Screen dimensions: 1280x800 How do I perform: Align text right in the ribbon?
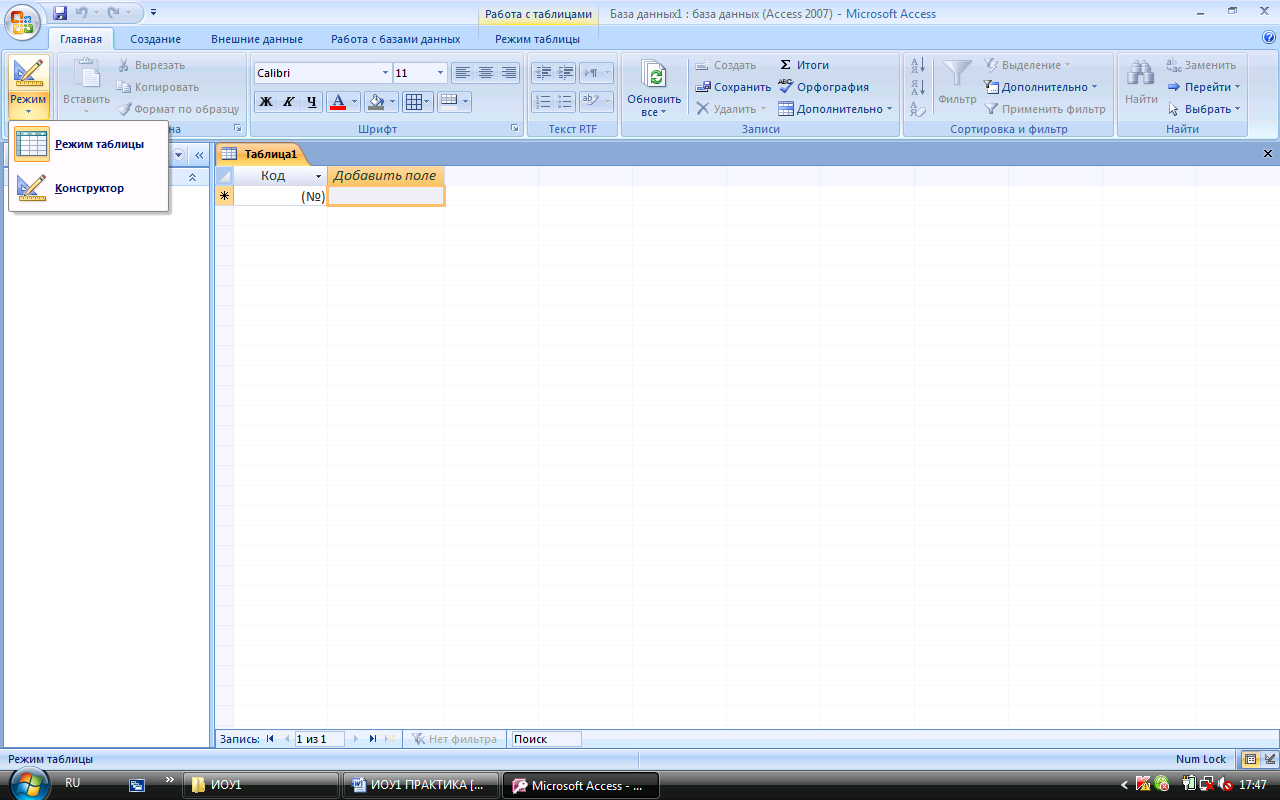(x=509, y=73)
